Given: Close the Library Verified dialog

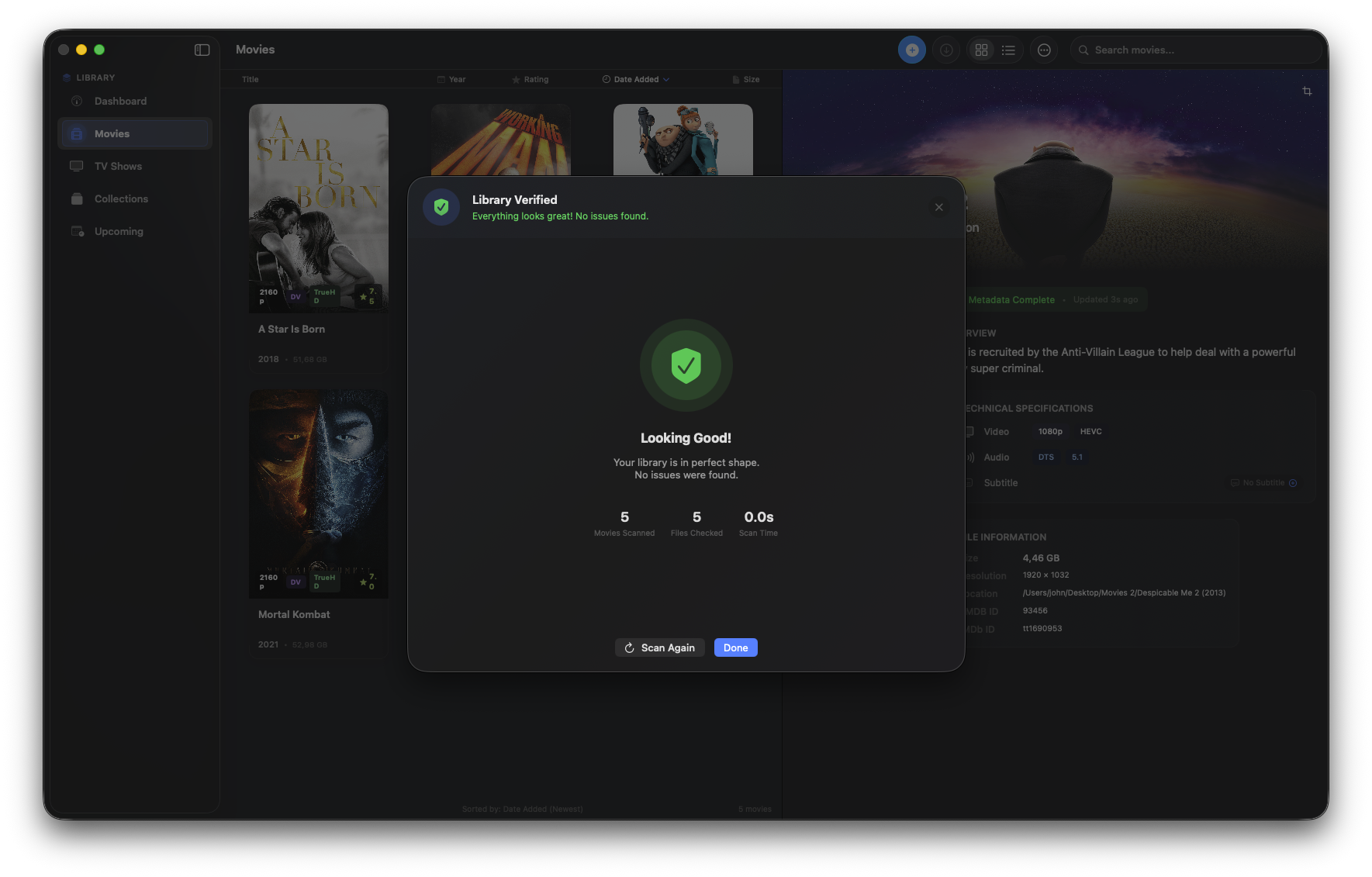Looking at the screenshot, I should [x=938, y=207].
